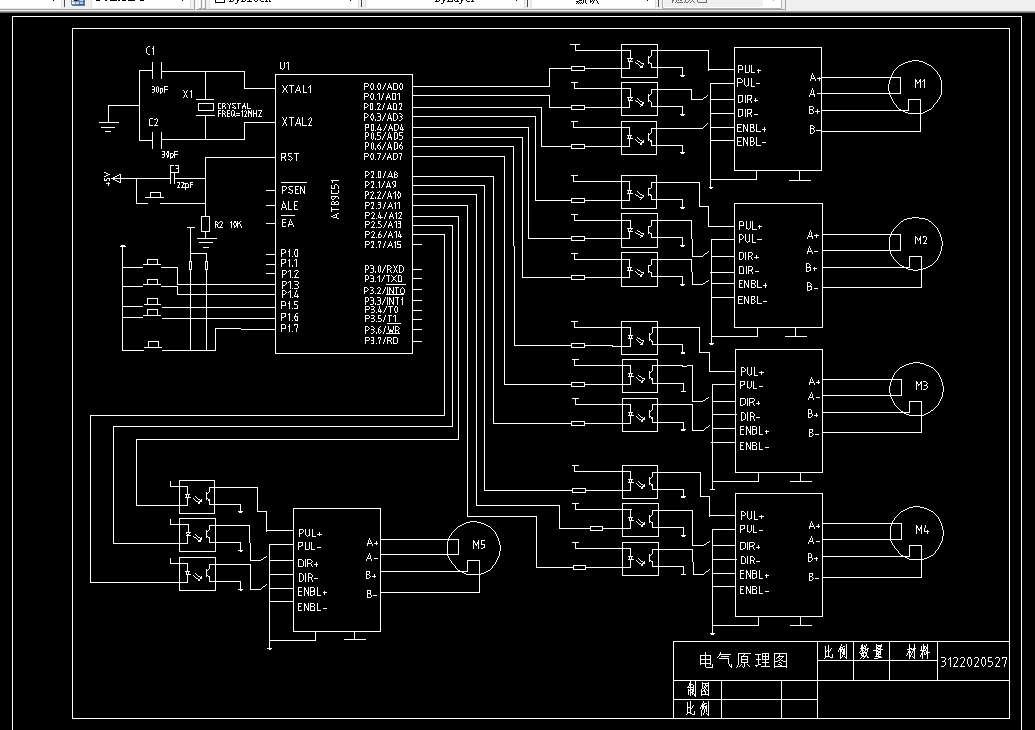The width and height of the screenshot is (1035, 730).
Task: Select ENBL- on the M4 driver block
Action: 754,591
